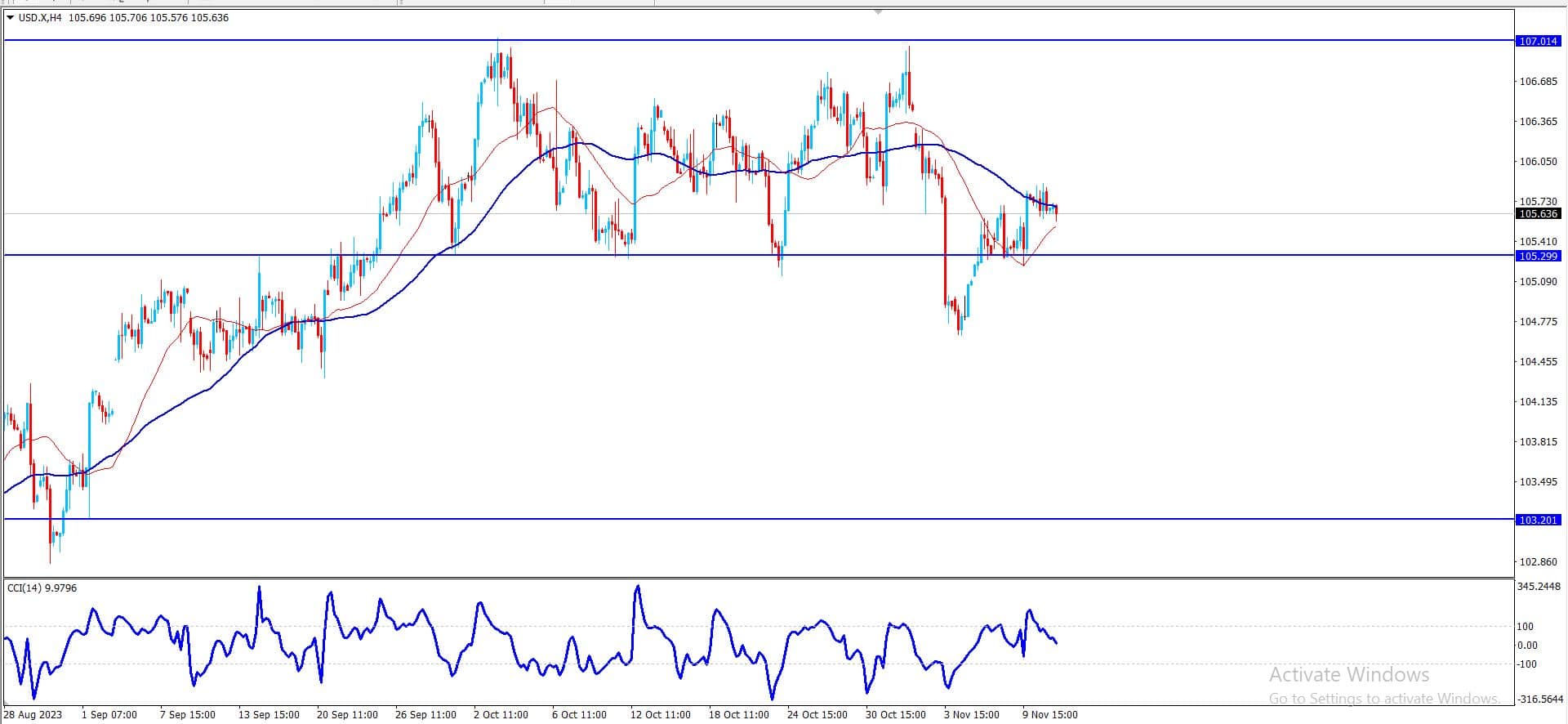Viewport: 1568px width, 724px height.
Task: Click the USD.X,H4 symbol title
Action: point(40,18)
